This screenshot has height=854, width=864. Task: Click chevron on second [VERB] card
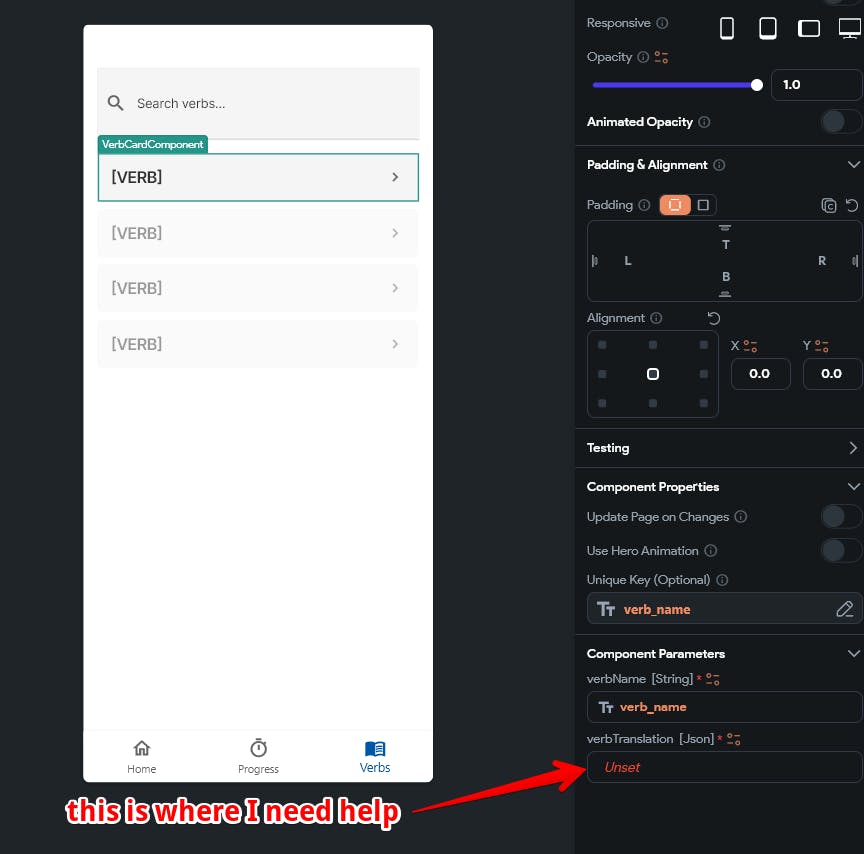[x=395, y=233]
